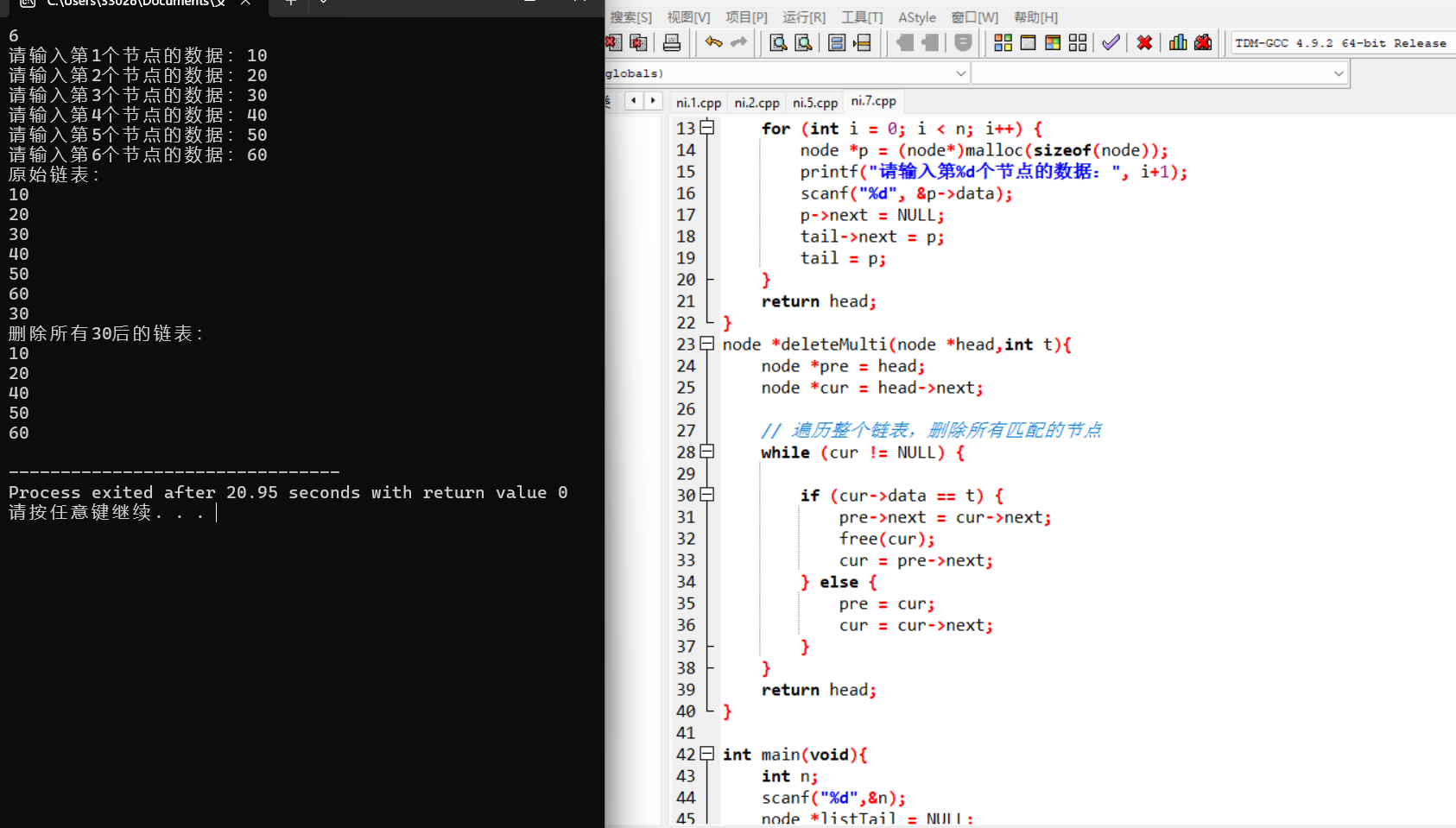The height and width of the screenshot is (828, 1456).
Task: Click the 'Process exited after 20.95 seconds' line
Action: click(288, 492)
